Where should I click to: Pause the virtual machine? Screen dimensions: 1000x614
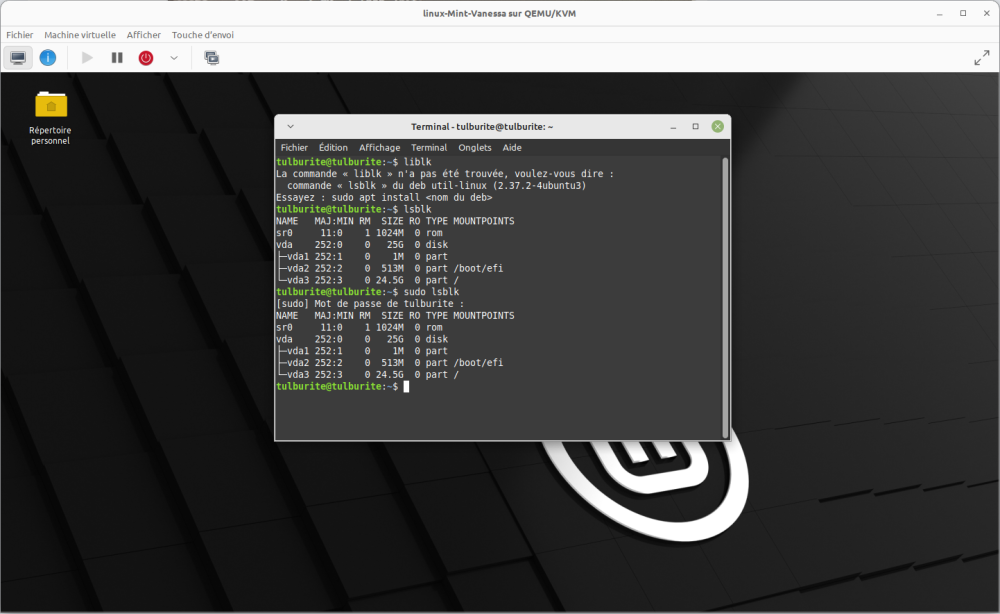coord(117,58)
